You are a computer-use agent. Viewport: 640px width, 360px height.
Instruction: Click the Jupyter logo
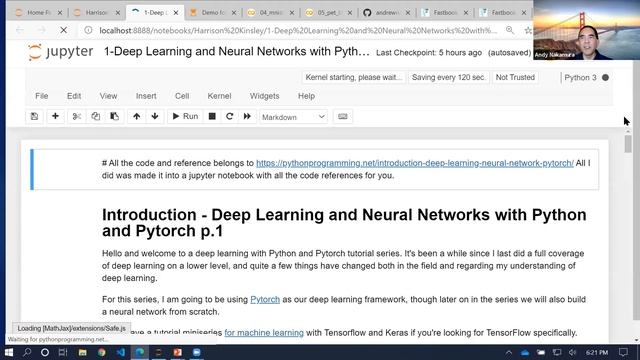click(60, 52)
